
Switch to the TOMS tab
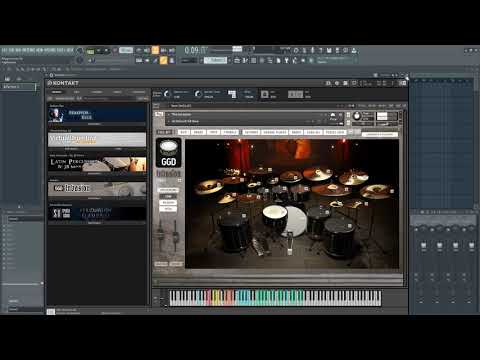pos(213,132)
